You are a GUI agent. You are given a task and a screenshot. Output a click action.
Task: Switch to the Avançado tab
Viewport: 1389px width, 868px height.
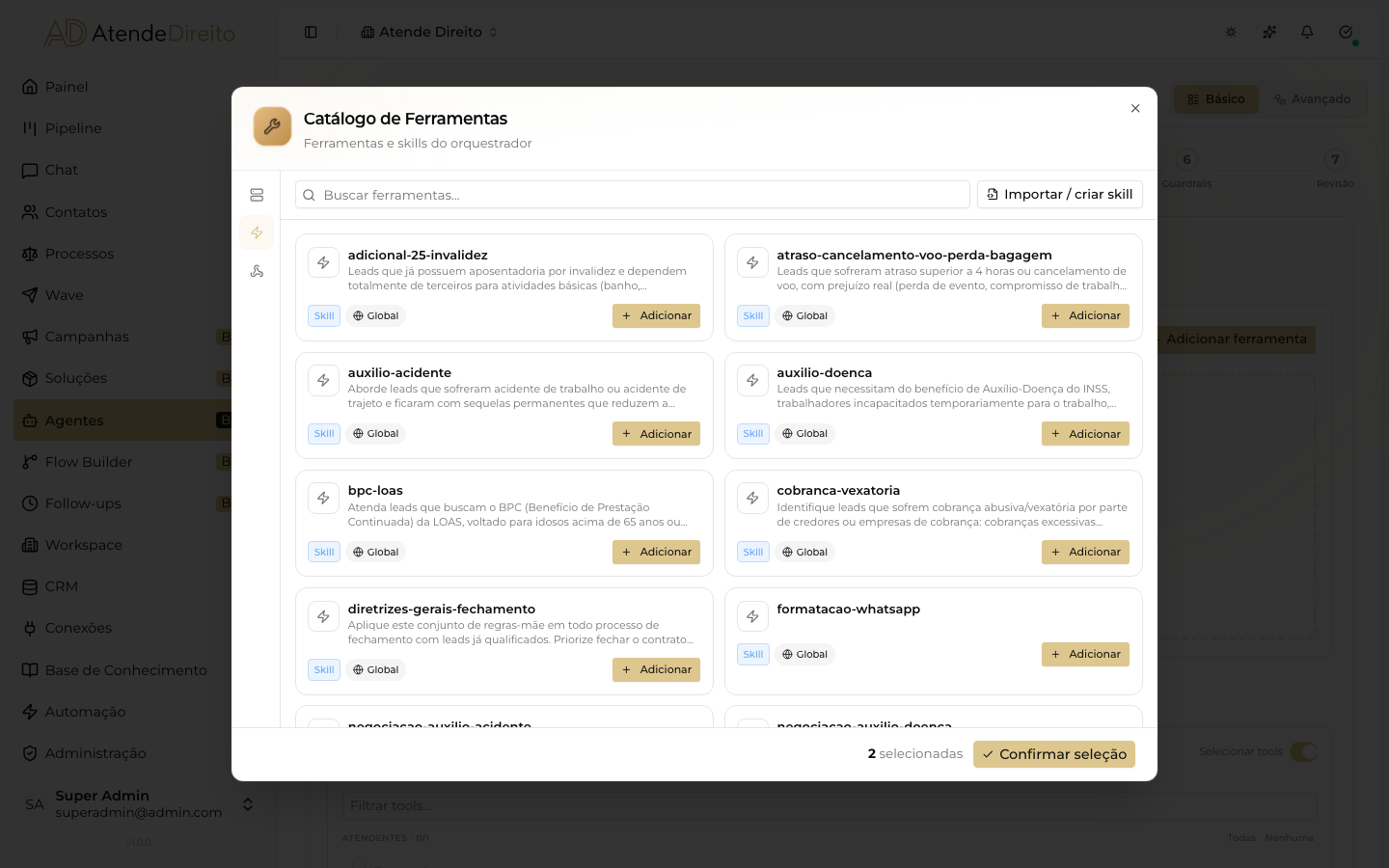coord(1312,99)
